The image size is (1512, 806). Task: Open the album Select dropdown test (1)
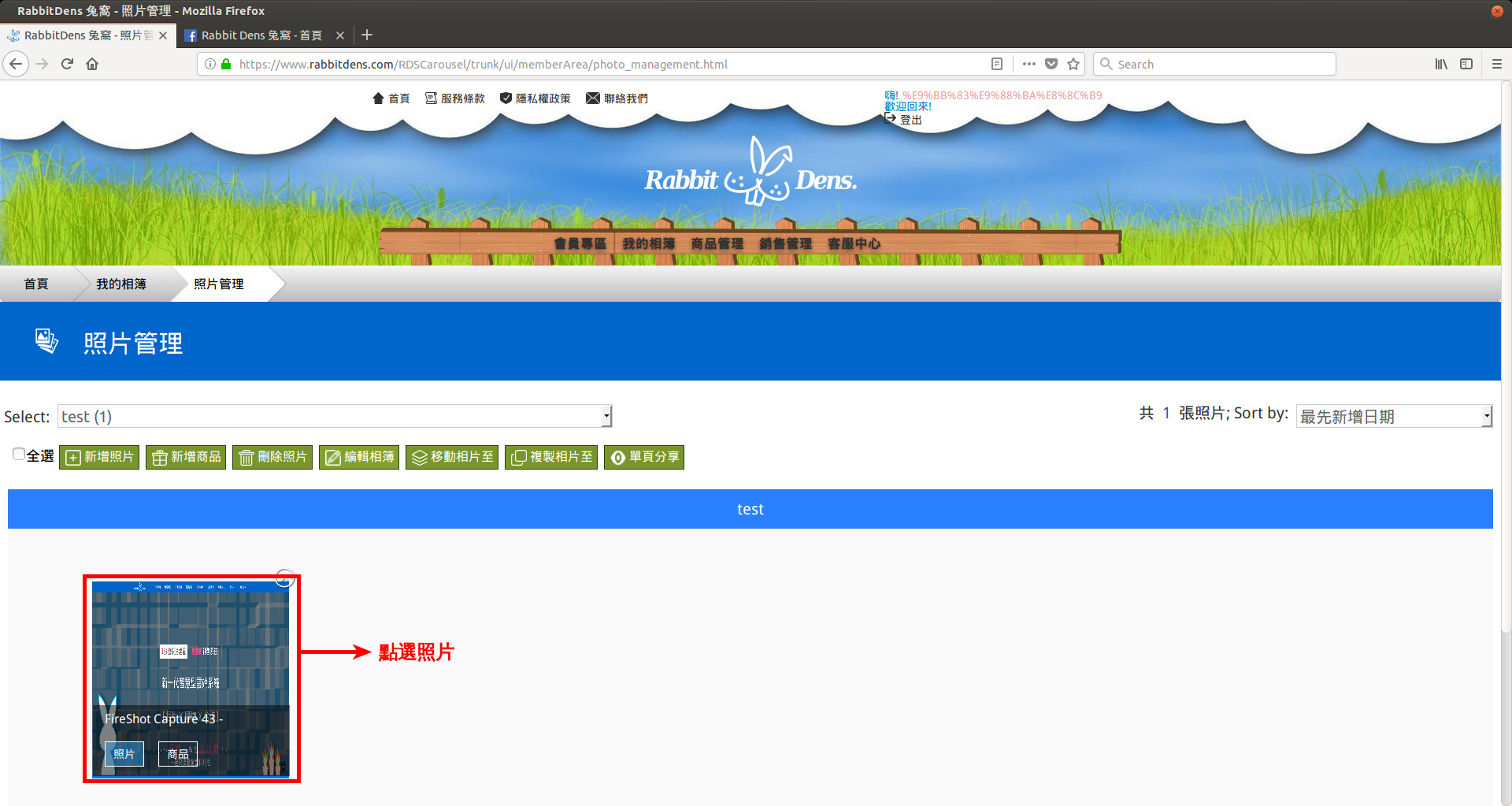335,416
